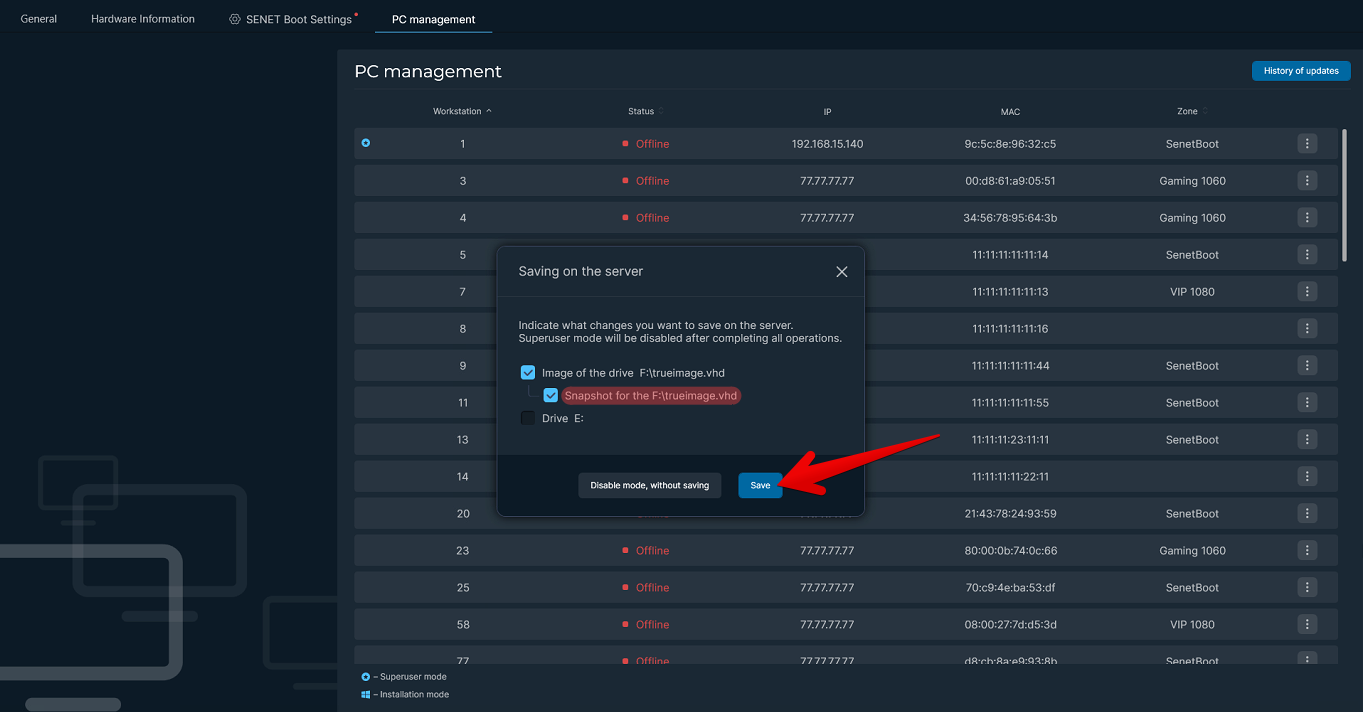
Task: Open the row menu for workstation 58
Action: 1307,625
